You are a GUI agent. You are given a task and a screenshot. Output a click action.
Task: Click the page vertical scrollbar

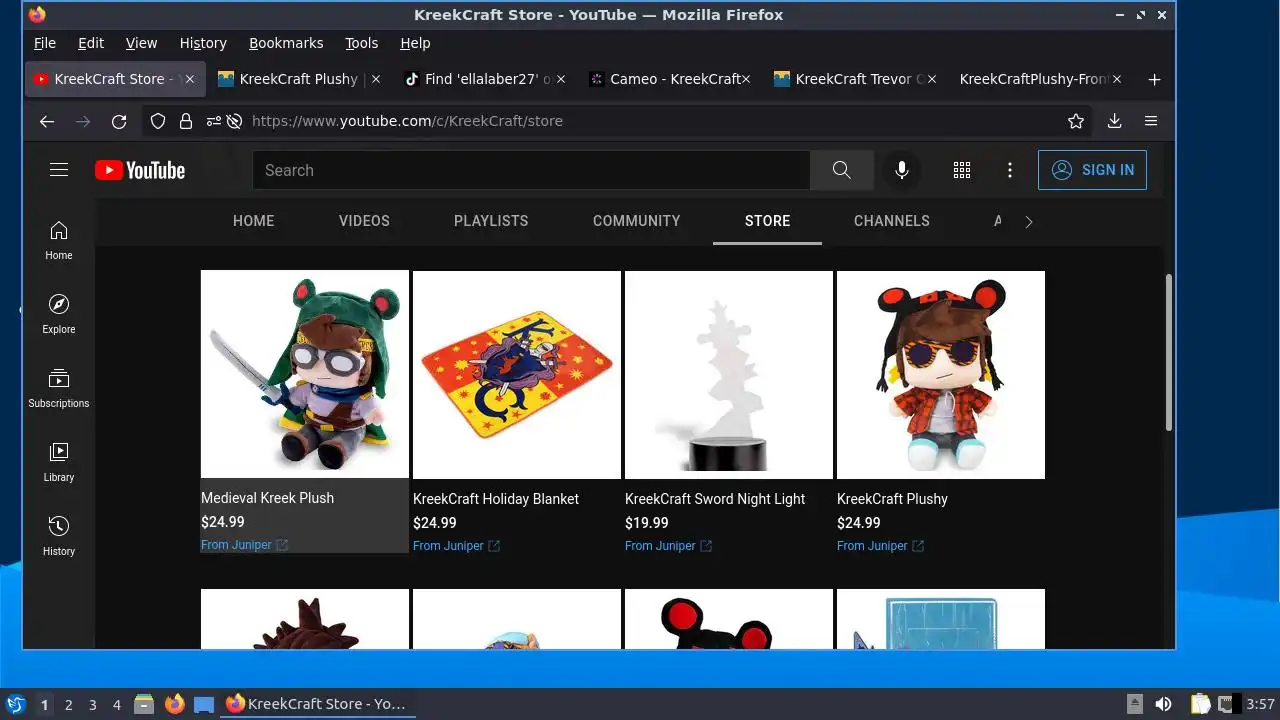pos(1168,352)
